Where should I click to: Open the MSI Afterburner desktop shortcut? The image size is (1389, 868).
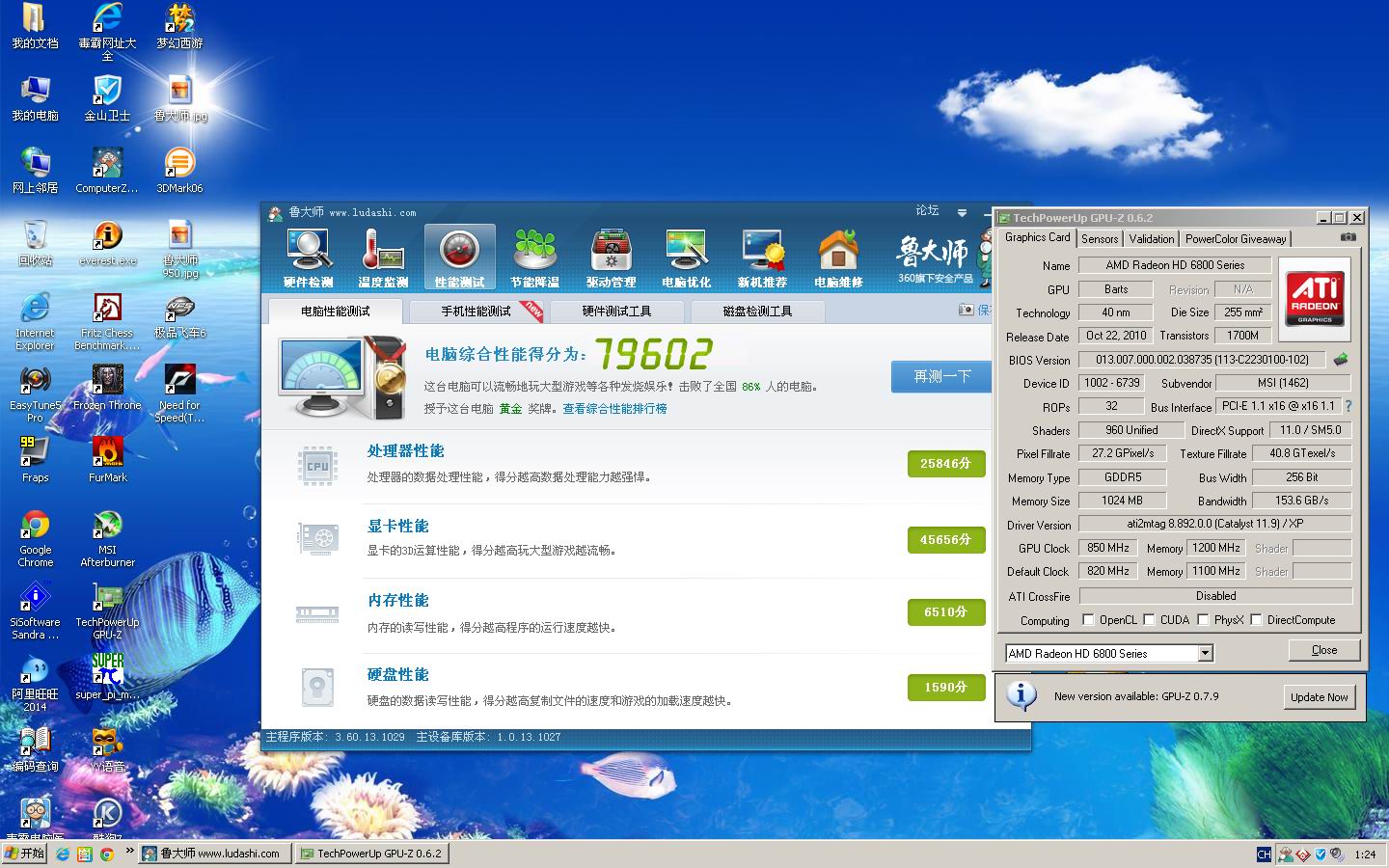pyautogui.click(x=108, y=538)
